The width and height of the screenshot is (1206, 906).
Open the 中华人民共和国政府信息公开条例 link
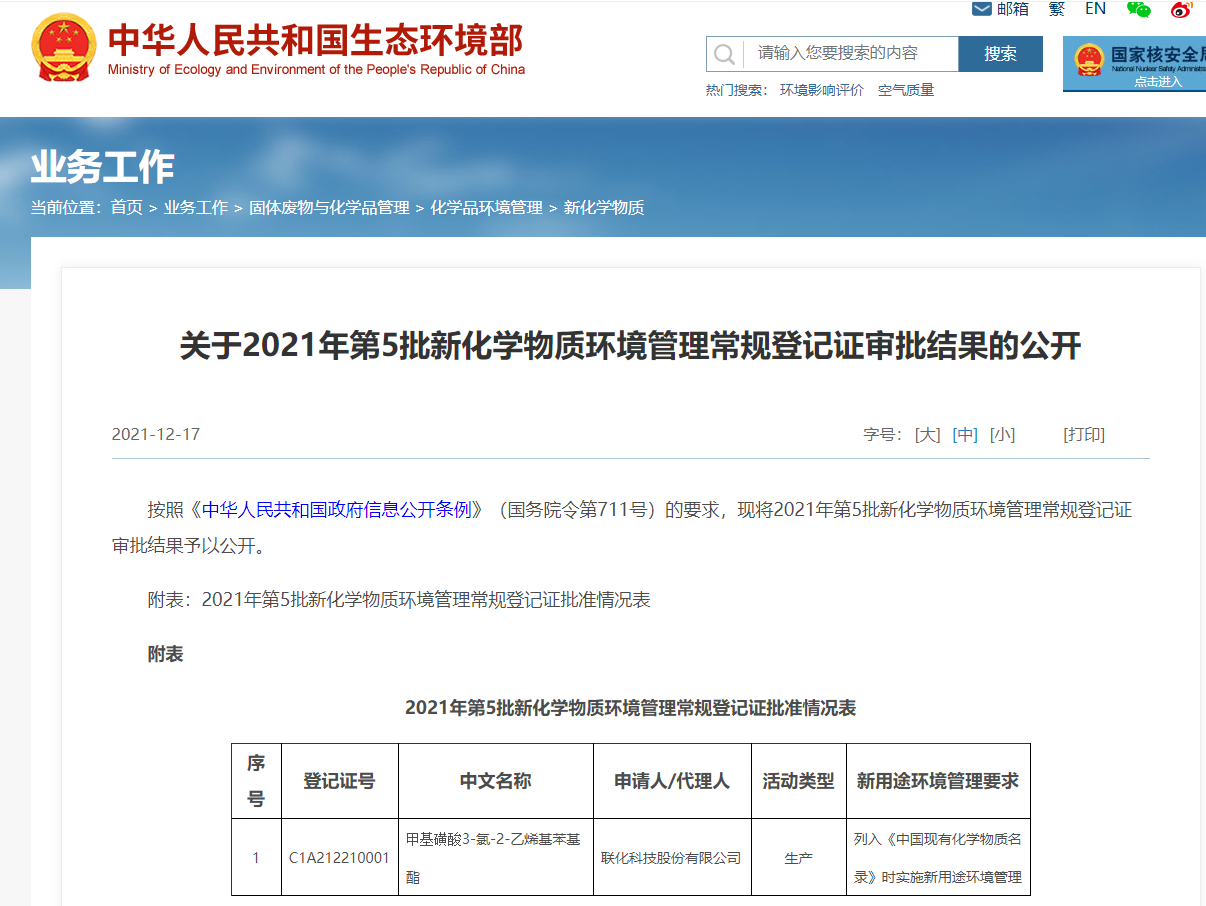point(336,510)
